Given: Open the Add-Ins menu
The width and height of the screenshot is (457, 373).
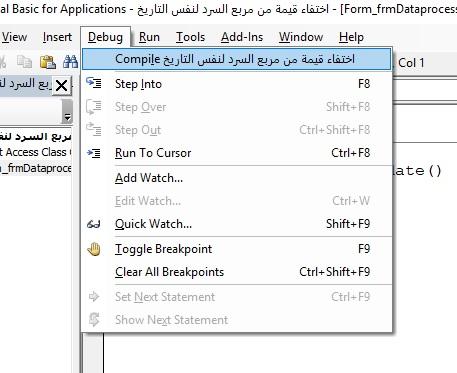Looking at the screenshot, I should point(242,37).
